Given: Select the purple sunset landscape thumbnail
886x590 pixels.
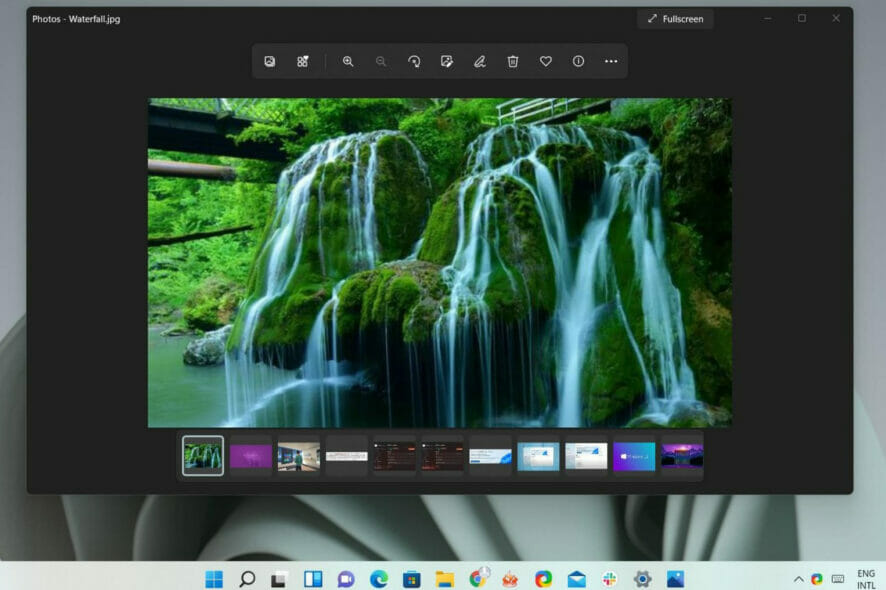Looking at the screenshot, I should (x=682, y=455).
